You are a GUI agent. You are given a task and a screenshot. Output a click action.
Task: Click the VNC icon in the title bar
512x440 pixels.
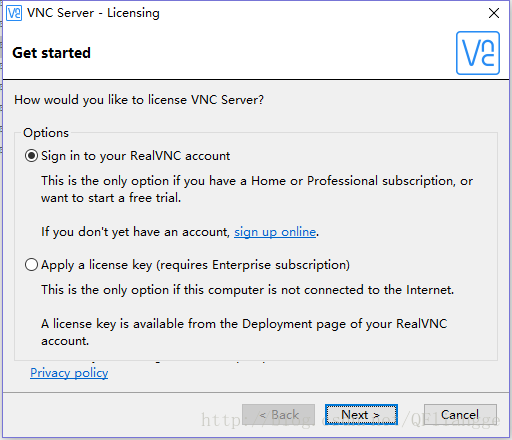click(14, 13)
